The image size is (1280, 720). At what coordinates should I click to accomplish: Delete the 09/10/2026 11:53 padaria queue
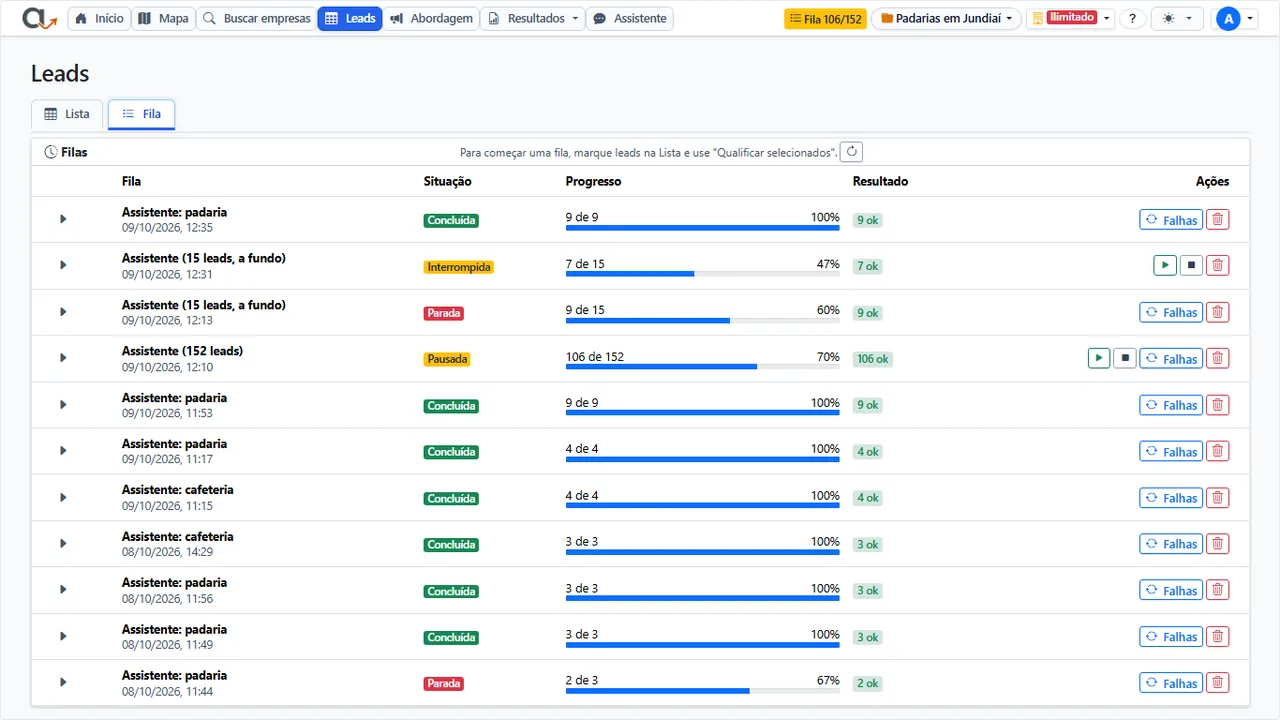[1217, 405]
